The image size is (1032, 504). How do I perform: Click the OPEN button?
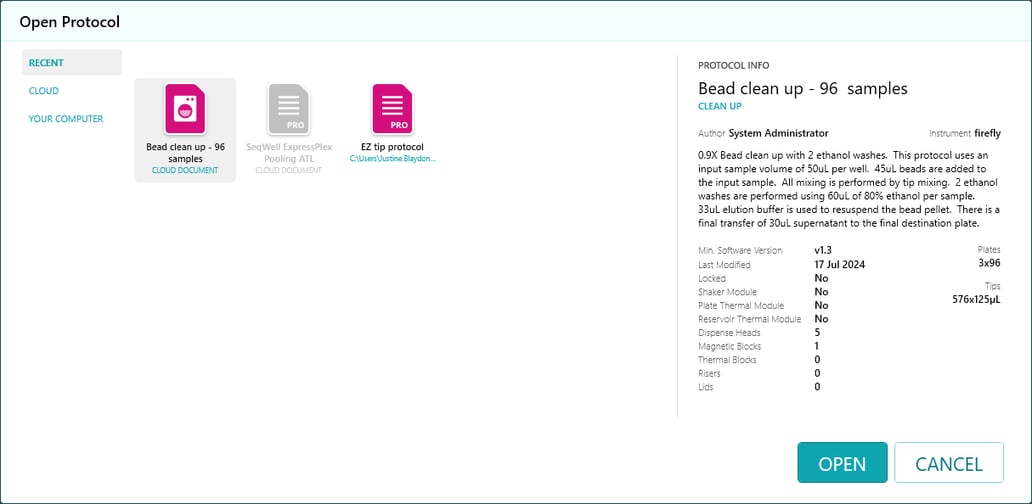coord(842,463)
